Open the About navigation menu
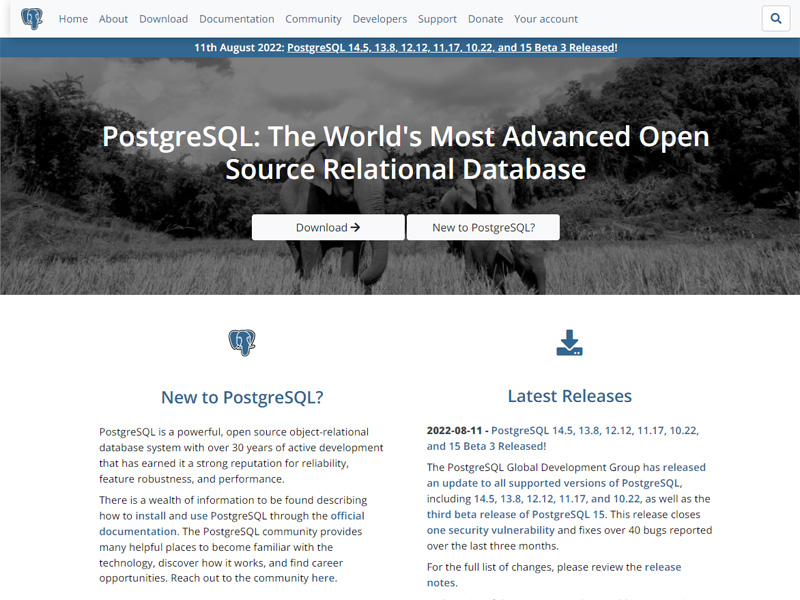800x600 pixels. pos(113,18)
